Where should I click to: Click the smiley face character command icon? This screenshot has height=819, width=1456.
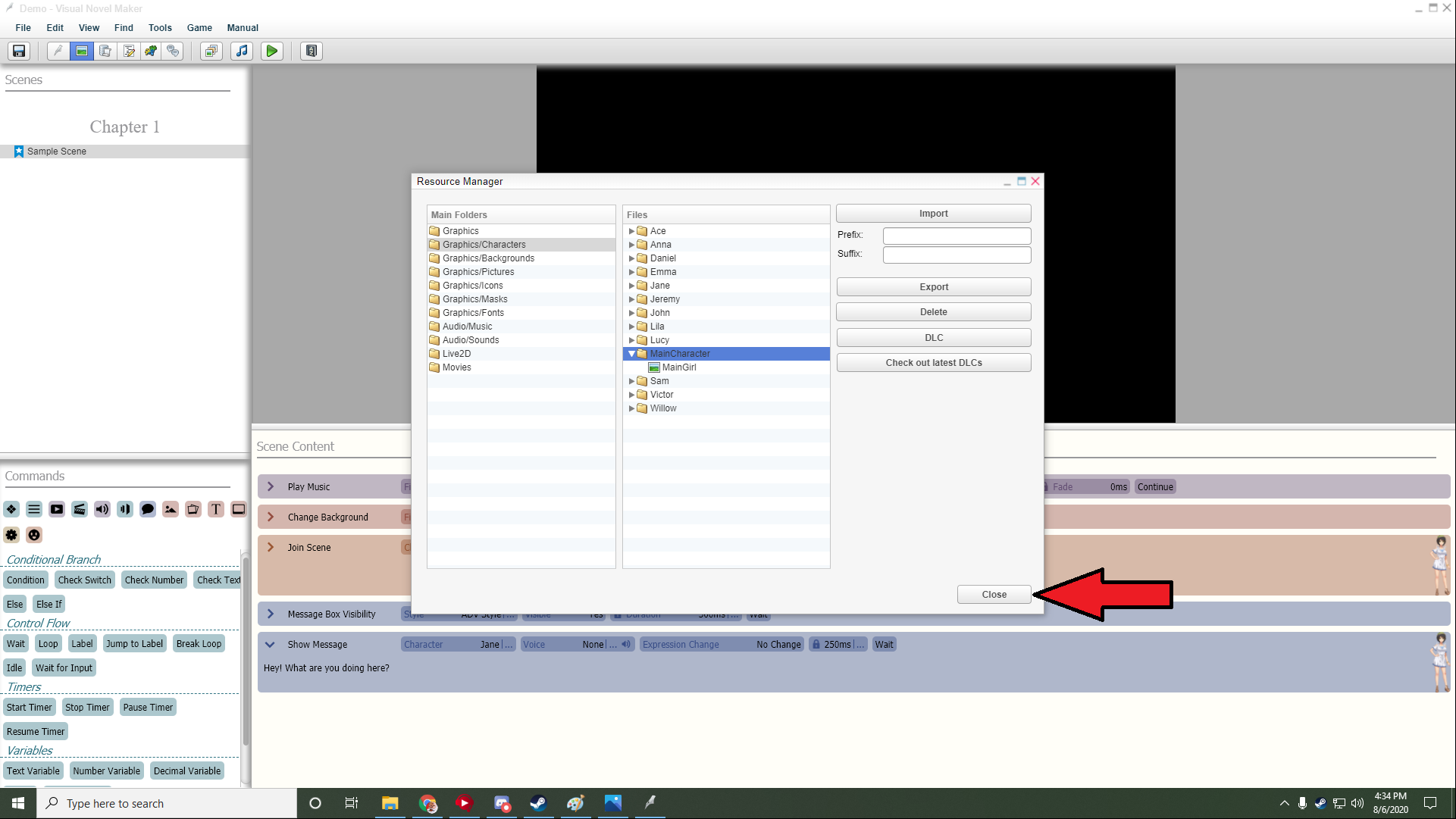(34, 535)
